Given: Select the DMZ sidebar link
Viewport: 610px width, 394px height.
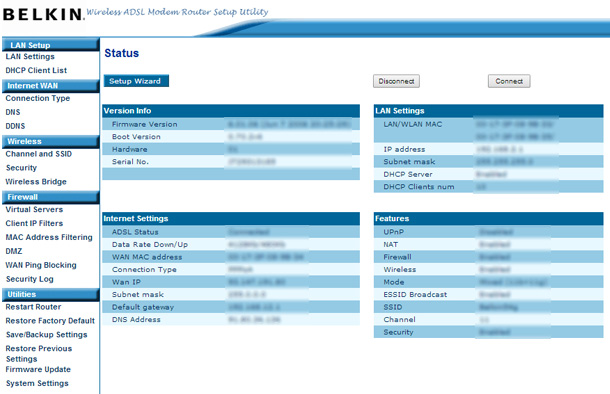Looking at the screenshot, I should click(14, 251).
